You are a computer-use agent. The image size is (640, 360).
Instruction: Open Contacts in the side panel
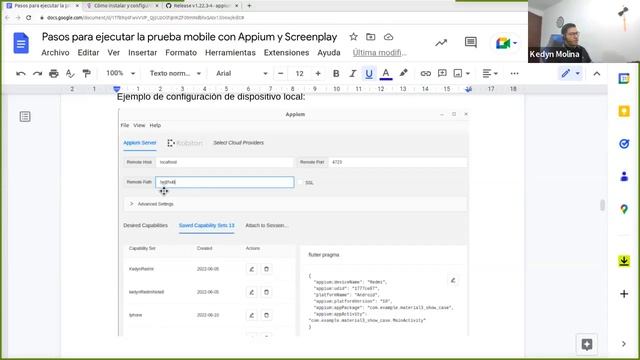click(624, 176)
